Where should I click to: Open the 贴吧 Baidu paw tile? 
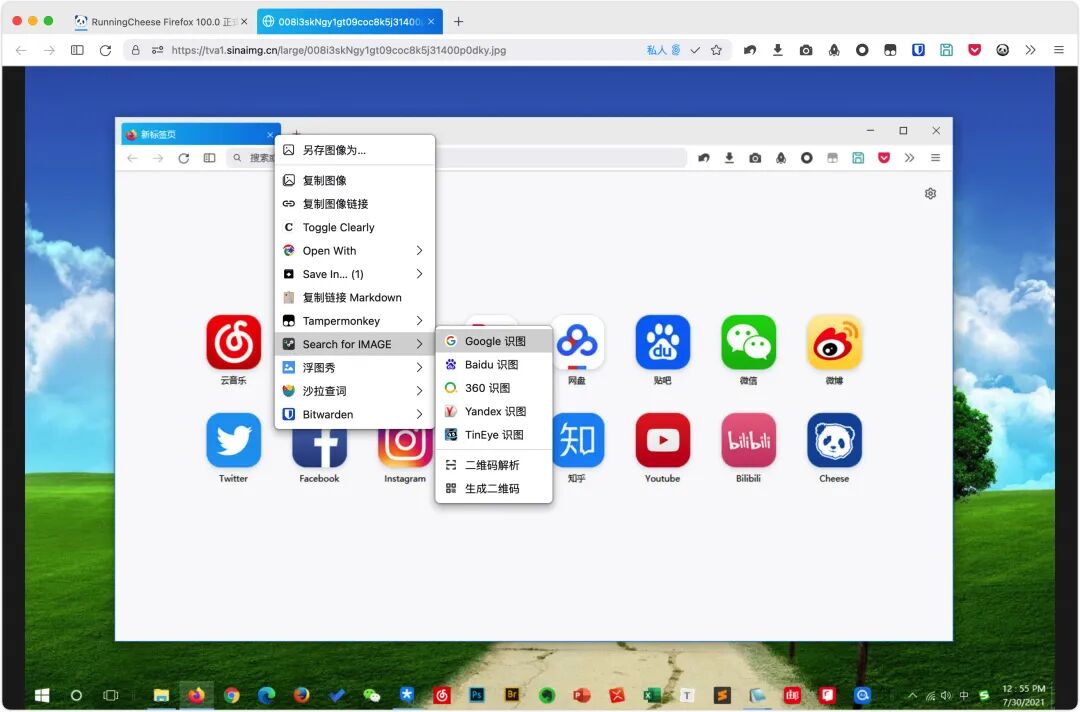663,342
